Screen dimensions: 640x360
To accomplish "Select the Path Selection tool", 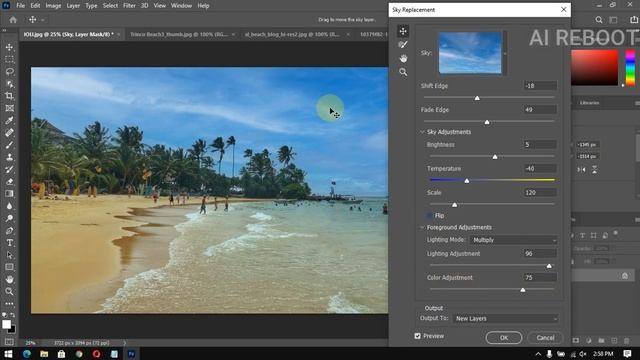I will click(x=9, y=255).
